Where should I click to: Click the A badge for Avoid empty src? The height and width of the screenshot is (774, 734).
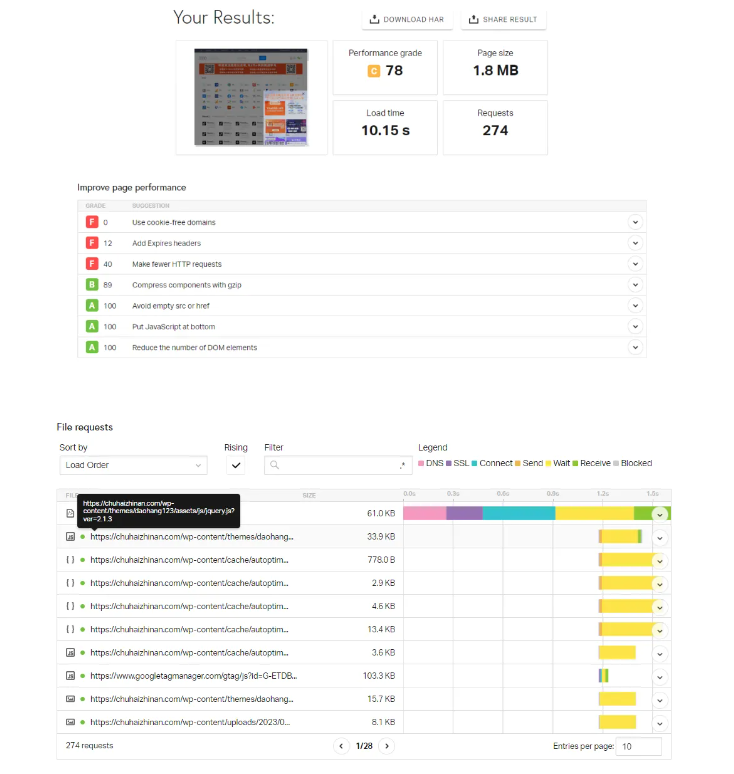pos(92,306)
